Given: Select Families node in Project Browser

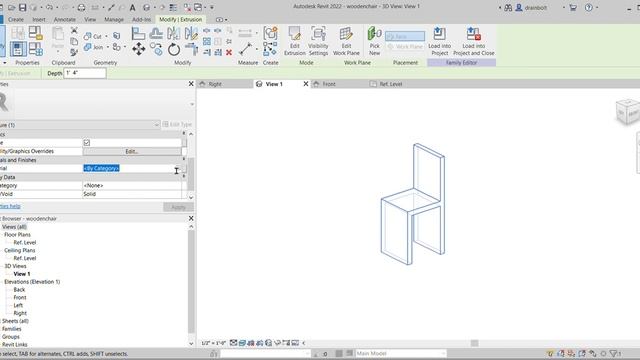Looking at the screenshot, I should [11, 329].
